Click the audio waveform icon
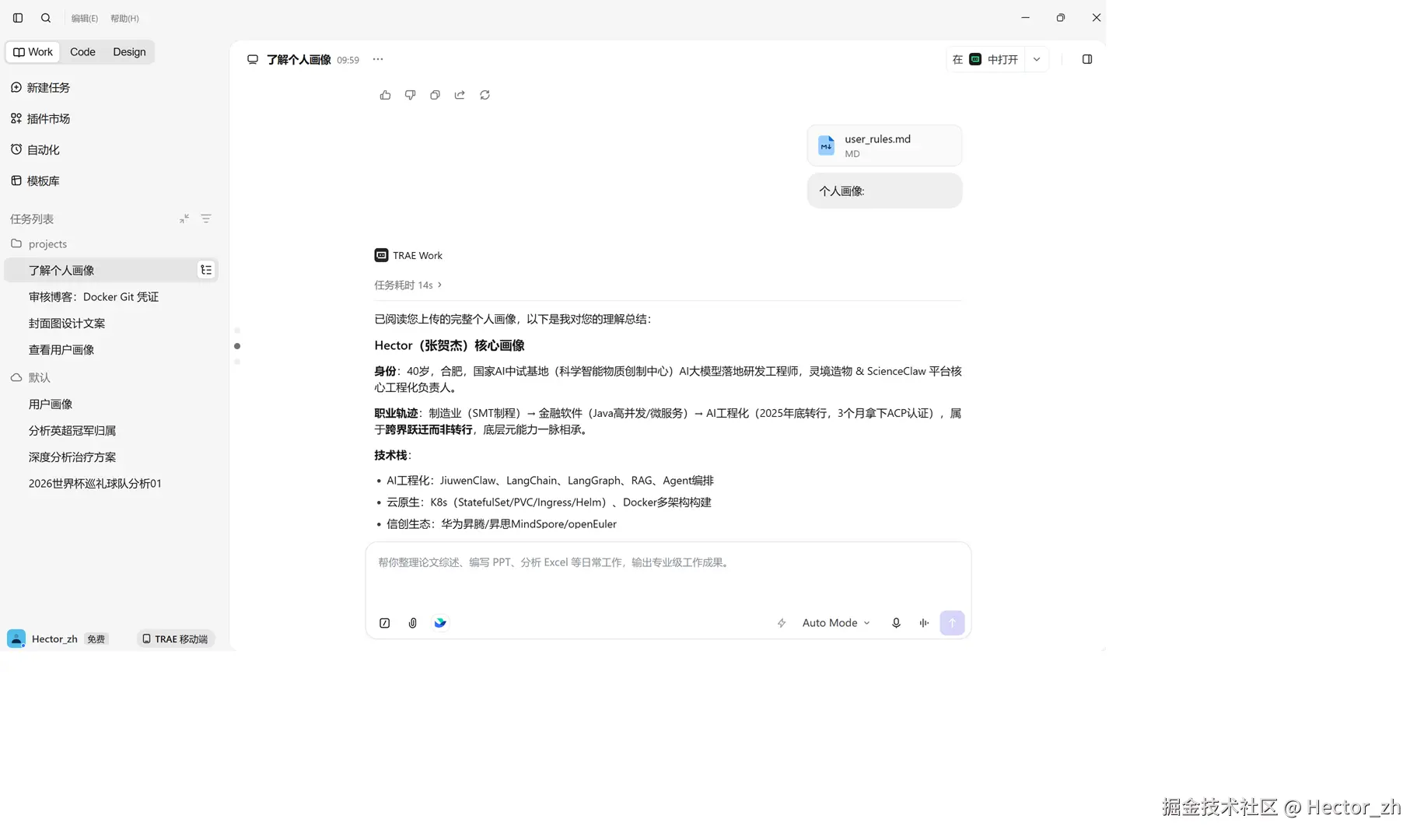The image size is (1424, 840). pos(924,624)
